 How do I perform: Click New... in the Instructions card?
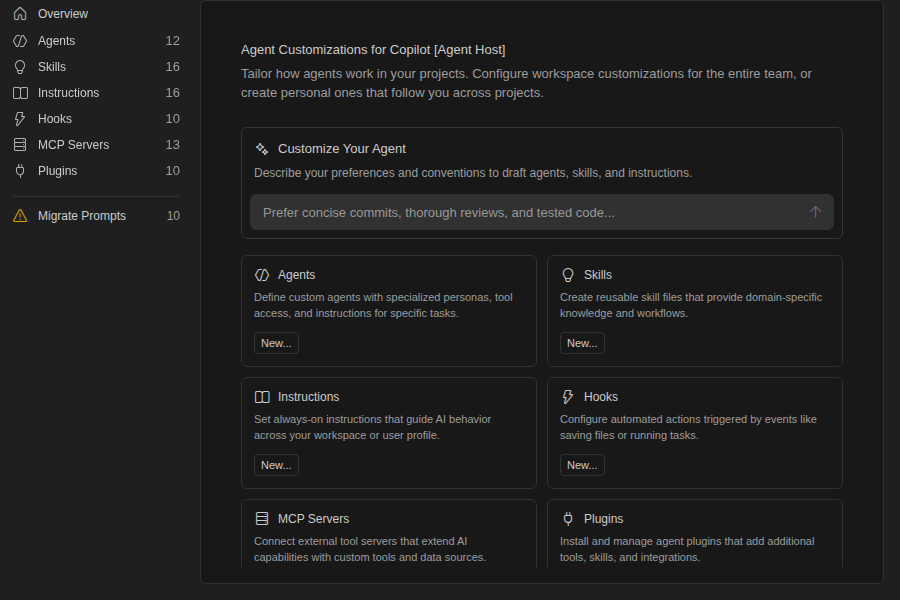pyautogui.click(x=276, y=465)
